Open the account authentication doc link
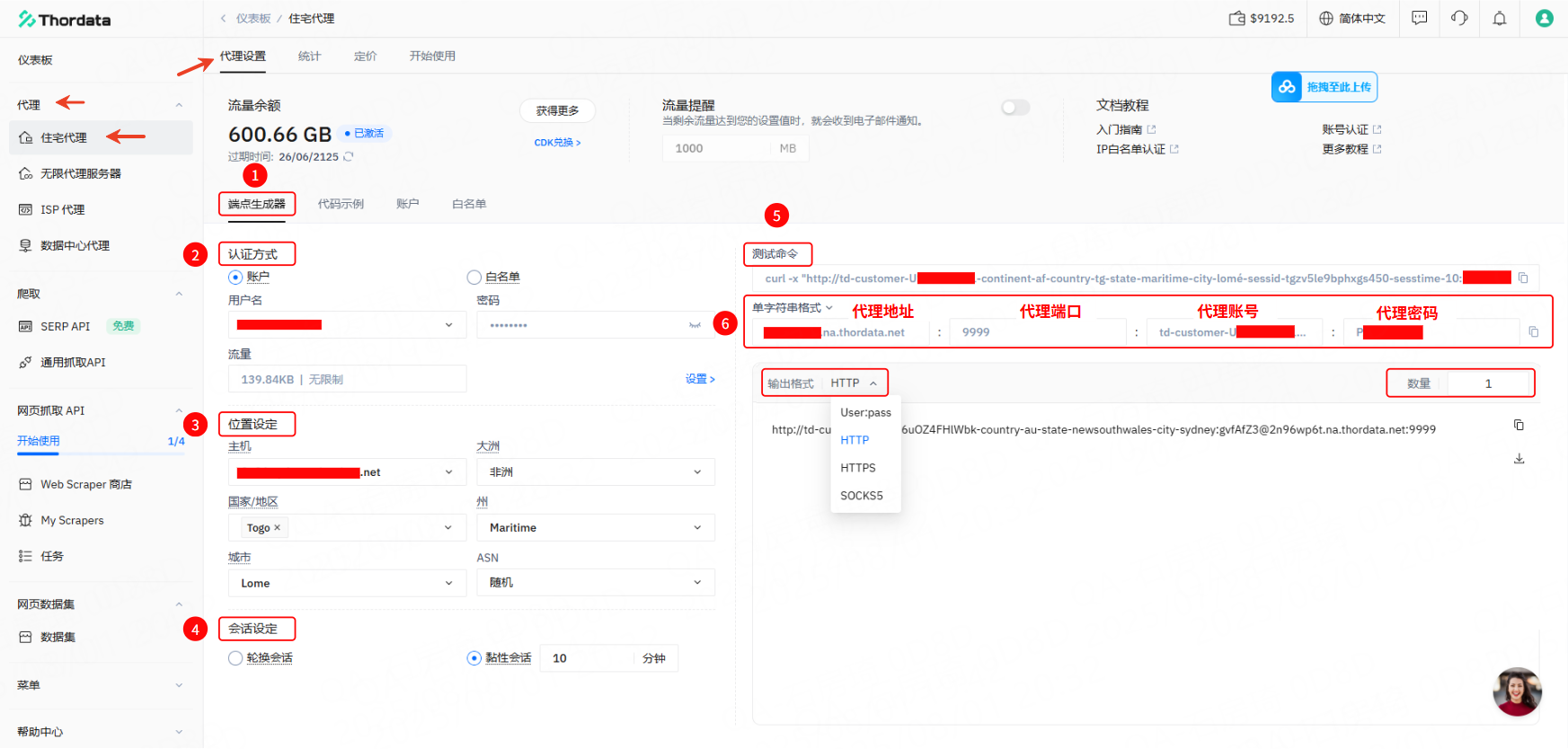The height and width of the screenshot is (749, 1568). 1351,129
